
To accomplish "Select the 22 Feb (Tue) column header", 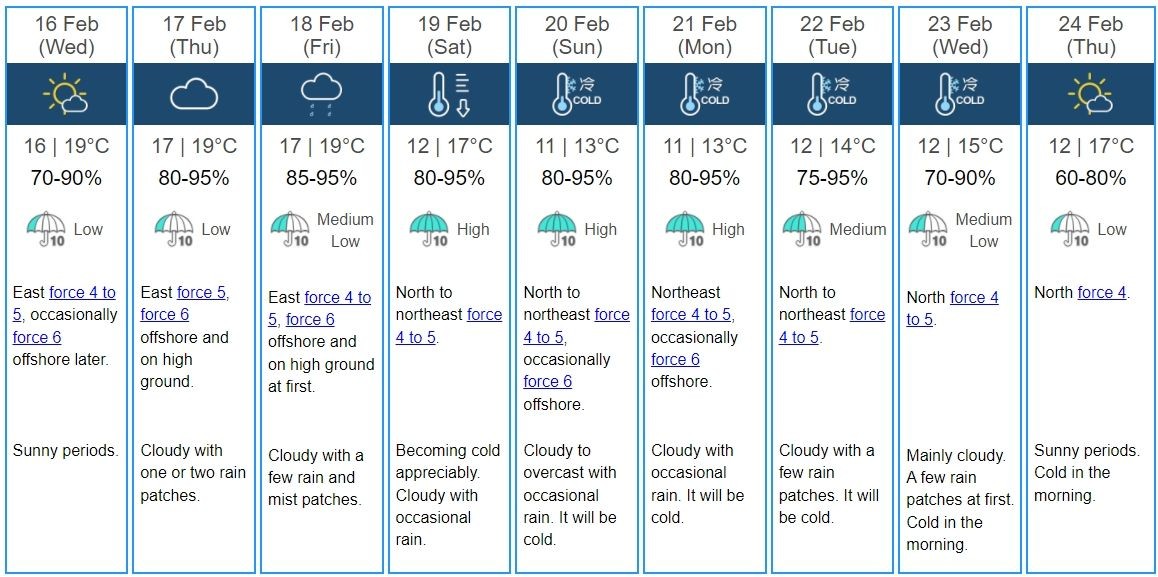I will (832, 35).
